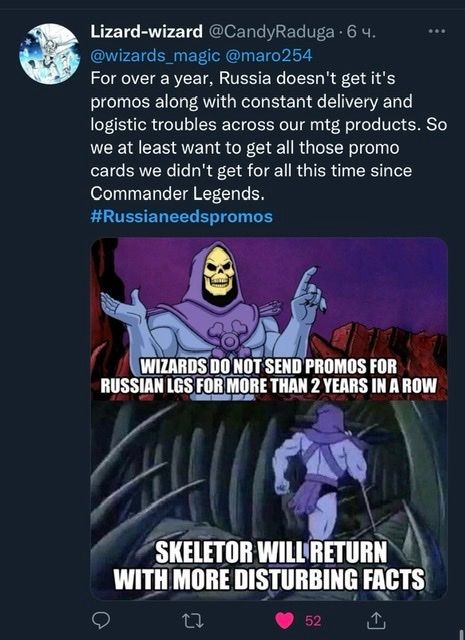Open the #Russianeedspromos hashtag
Screen dimensions: 465x640
[182, 216]
